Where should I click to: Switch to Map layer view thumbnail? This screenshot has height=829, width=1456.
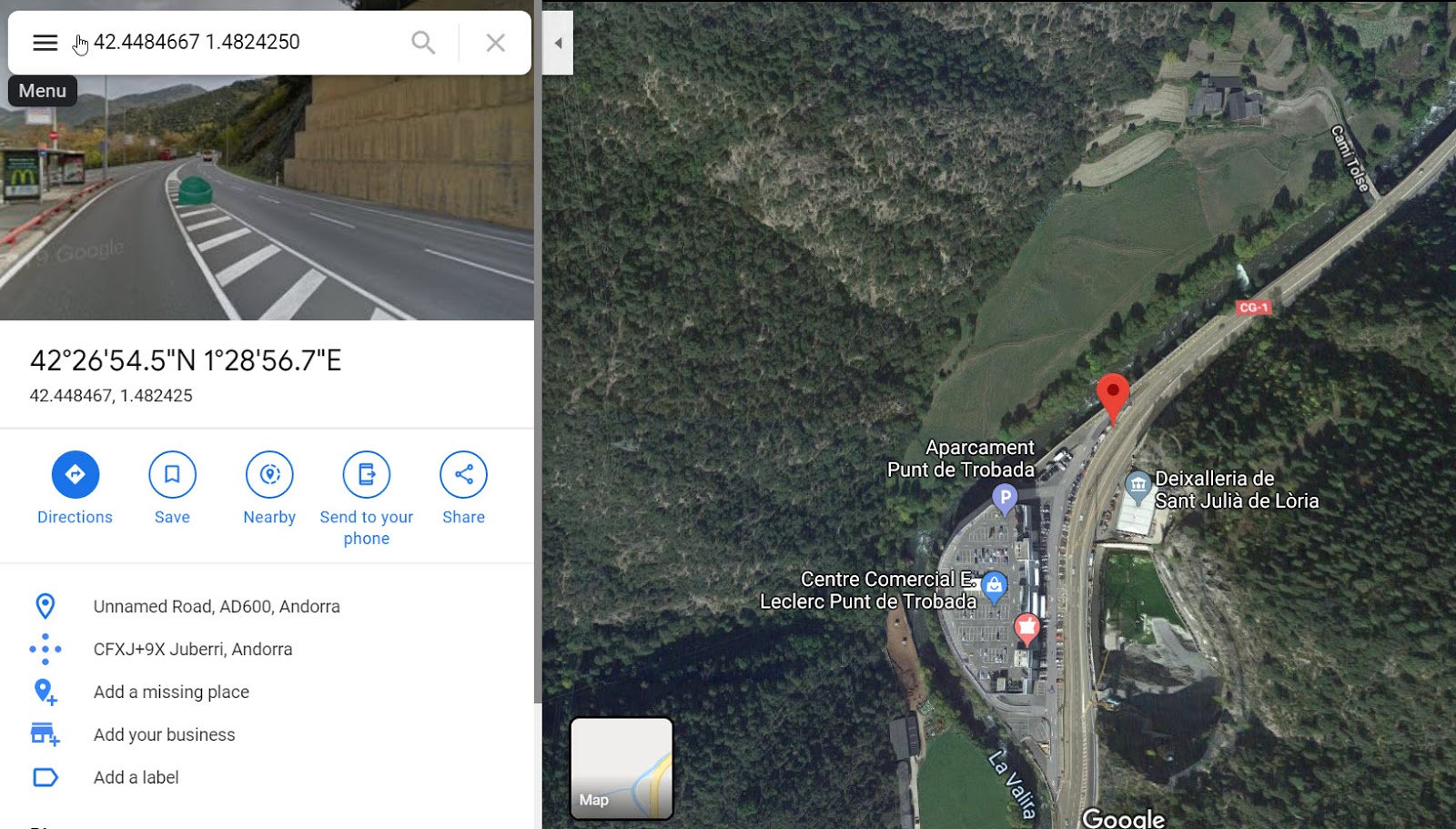pos(622,768)
